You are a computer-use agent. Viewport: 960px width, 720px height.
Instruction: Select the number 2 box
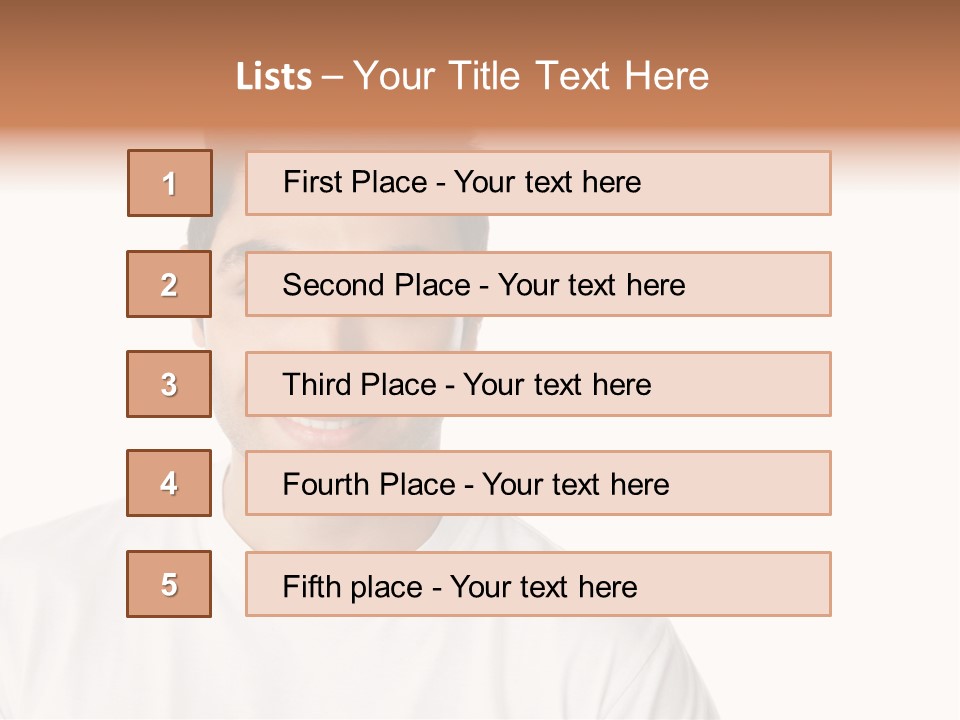pyautogui.click(x=169, y=284)
